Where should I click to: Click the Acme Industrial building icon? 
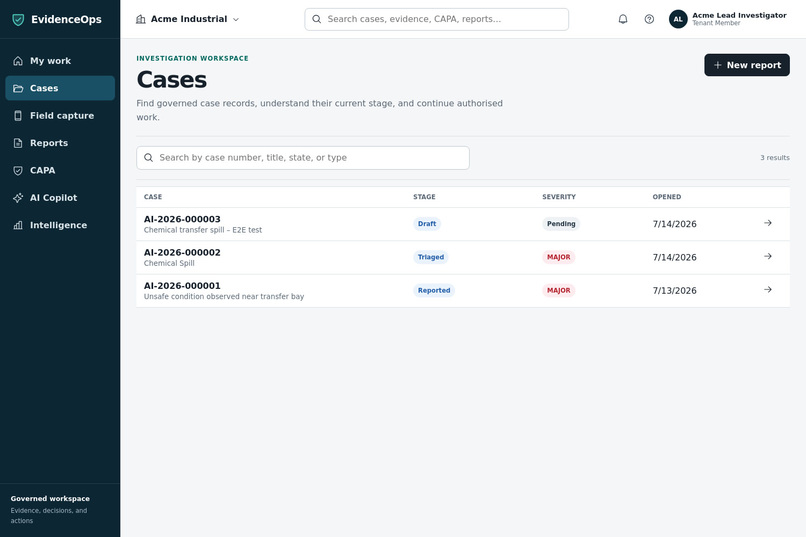pos(140,19)
